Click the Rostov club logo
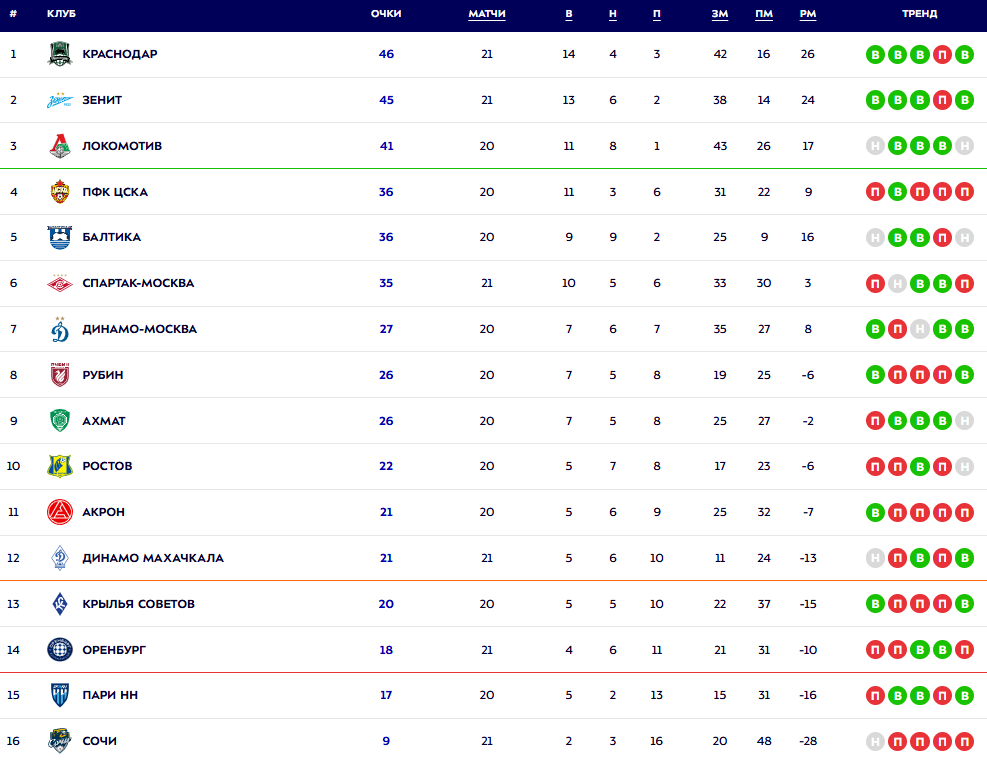 pyautogui.click(x=60, y=466)
